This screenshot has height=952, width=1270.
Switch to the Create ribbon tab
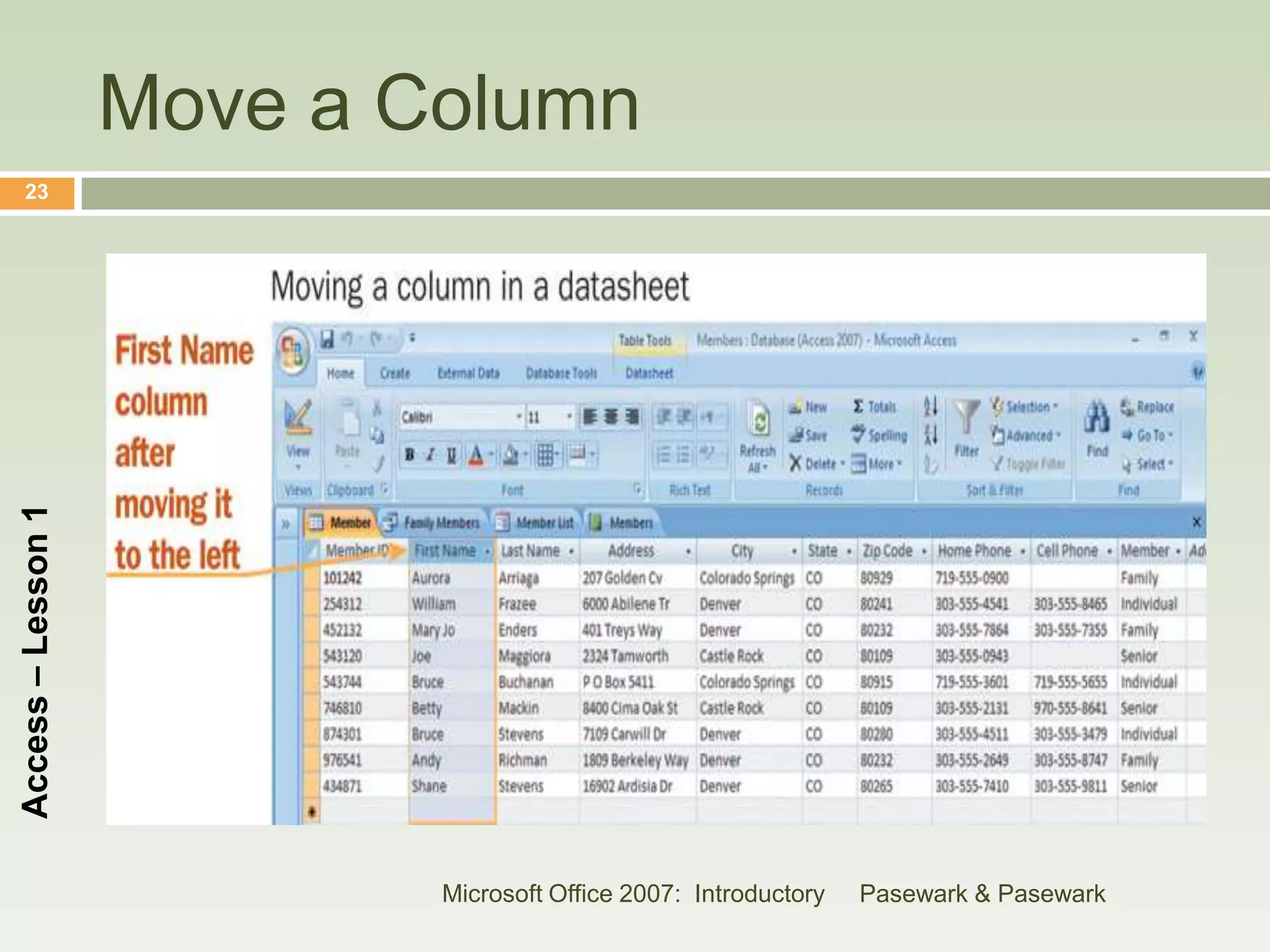coord(395,373)
